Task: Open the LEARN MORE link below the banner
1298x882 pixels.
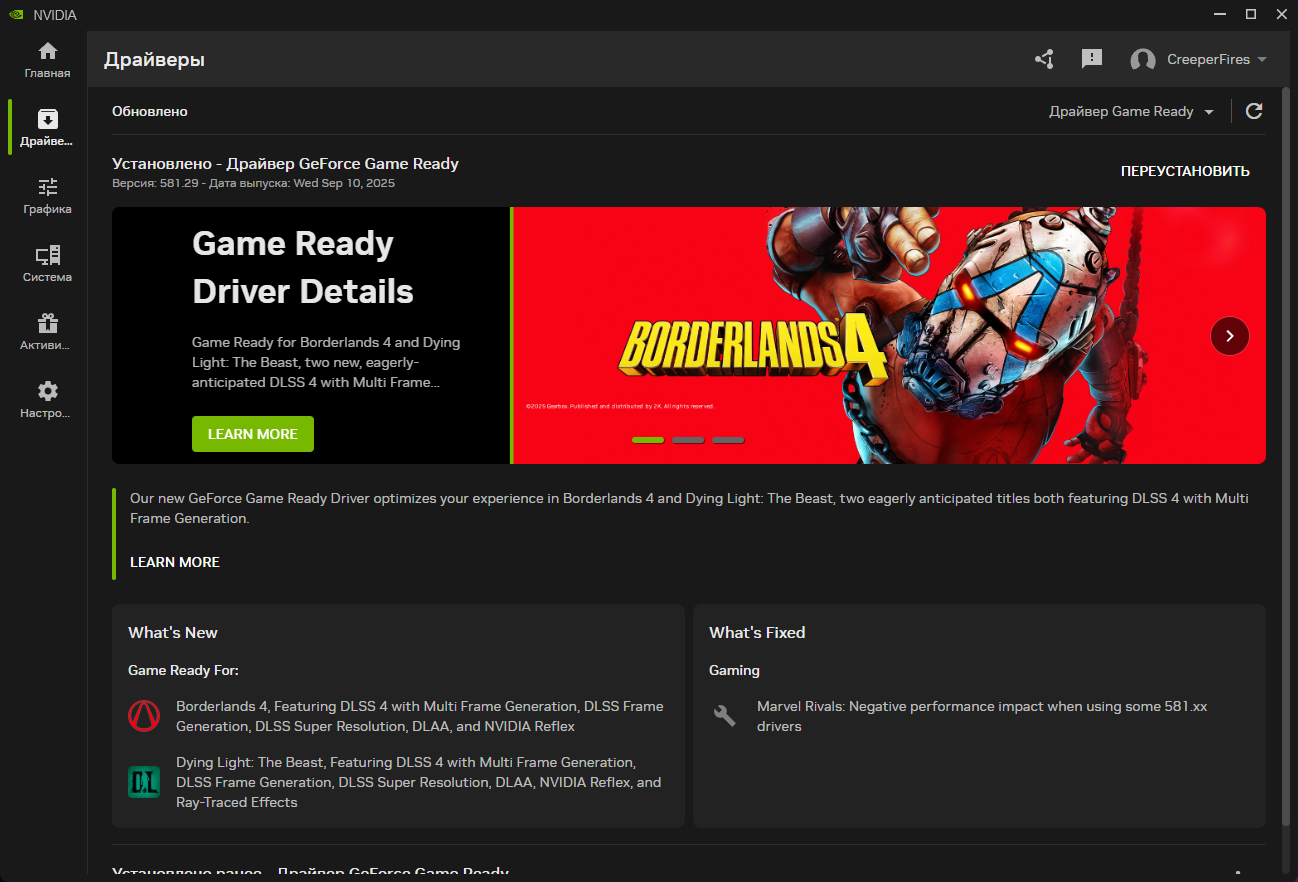Action: 175,562
